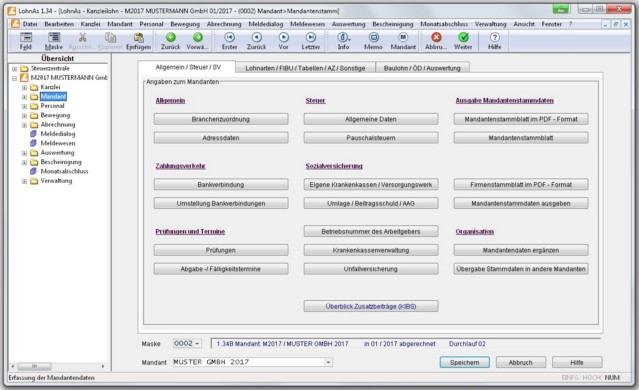Screen dimensions: 639x390
Task: Select the Mandant folder in tree
Action: [x=53, y=96]
